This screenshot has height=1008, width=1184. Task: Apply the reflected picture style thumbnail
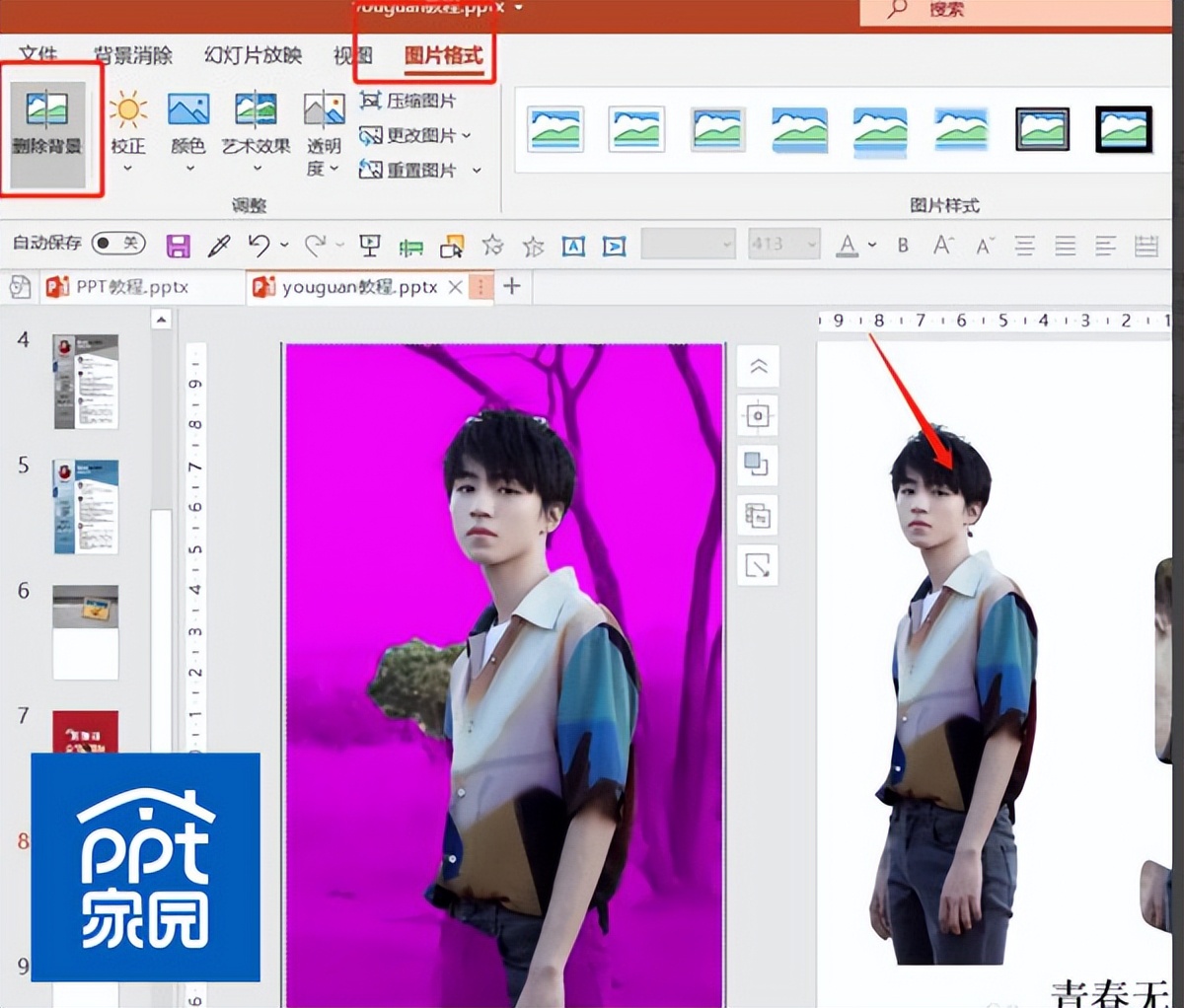(x=880, y=131)
